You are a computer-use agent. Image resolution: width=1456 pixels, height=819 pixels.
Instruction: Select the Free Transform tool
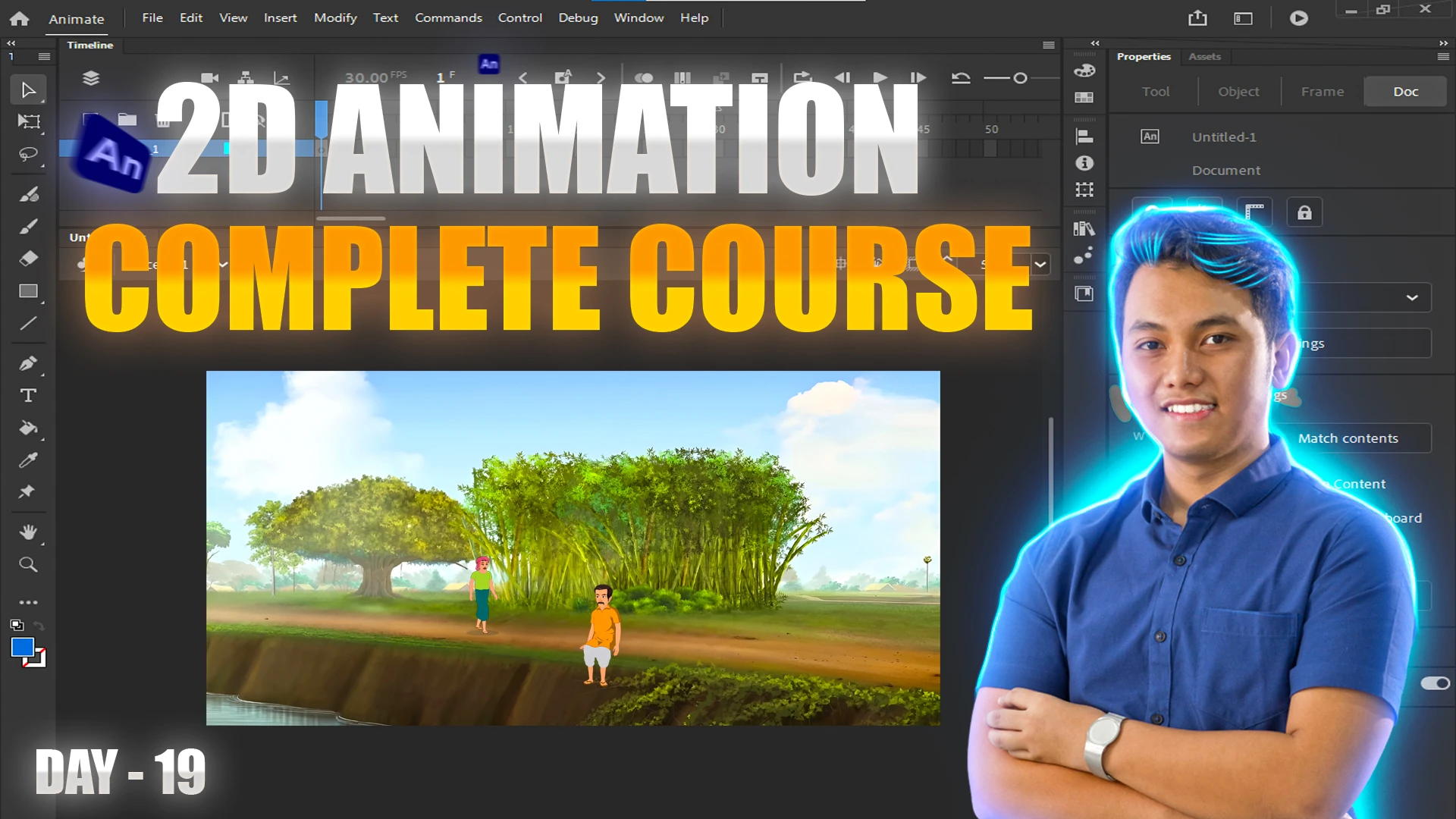(x=28, y=122)
